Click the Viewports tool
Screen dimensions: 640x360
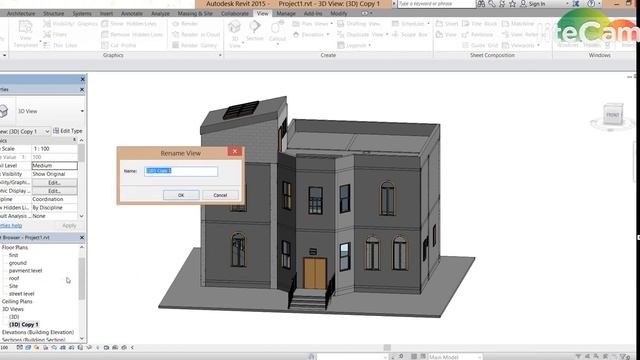coord(521,45)
